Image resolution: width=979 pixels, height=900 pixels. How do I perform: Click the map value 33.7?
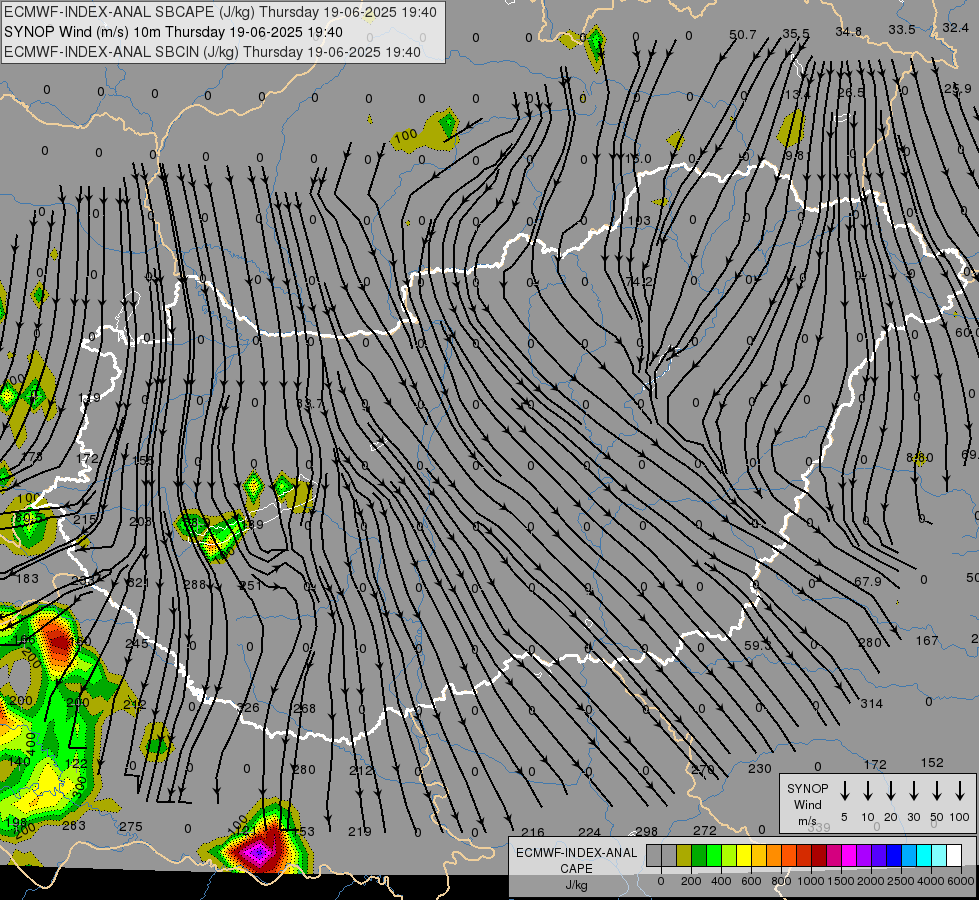pos(310,404)
